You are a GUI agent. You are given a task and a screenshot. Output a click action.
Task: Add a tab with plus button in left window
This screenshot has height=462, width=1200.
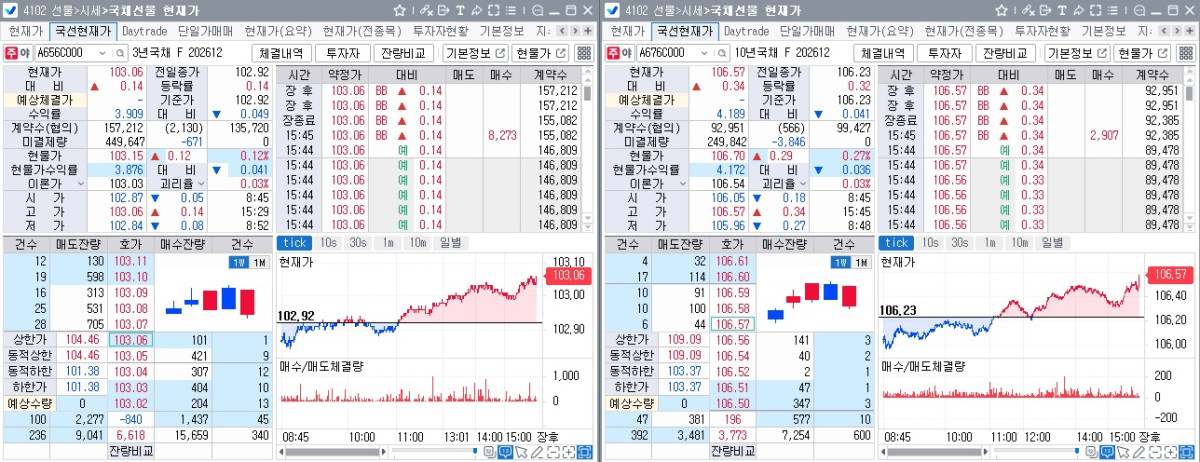click(x=588, y=31)
